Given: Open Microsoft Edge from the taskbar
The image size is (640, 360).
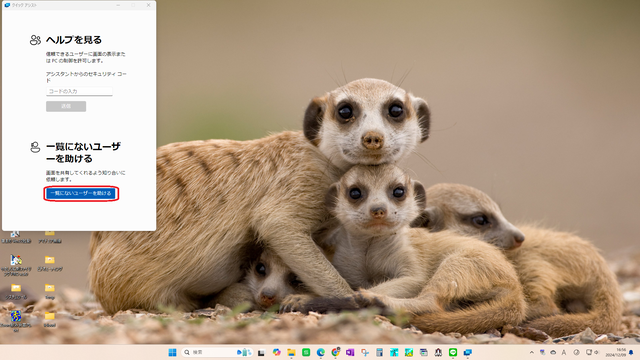Looking at the screenshot, I should pos(321,352).
